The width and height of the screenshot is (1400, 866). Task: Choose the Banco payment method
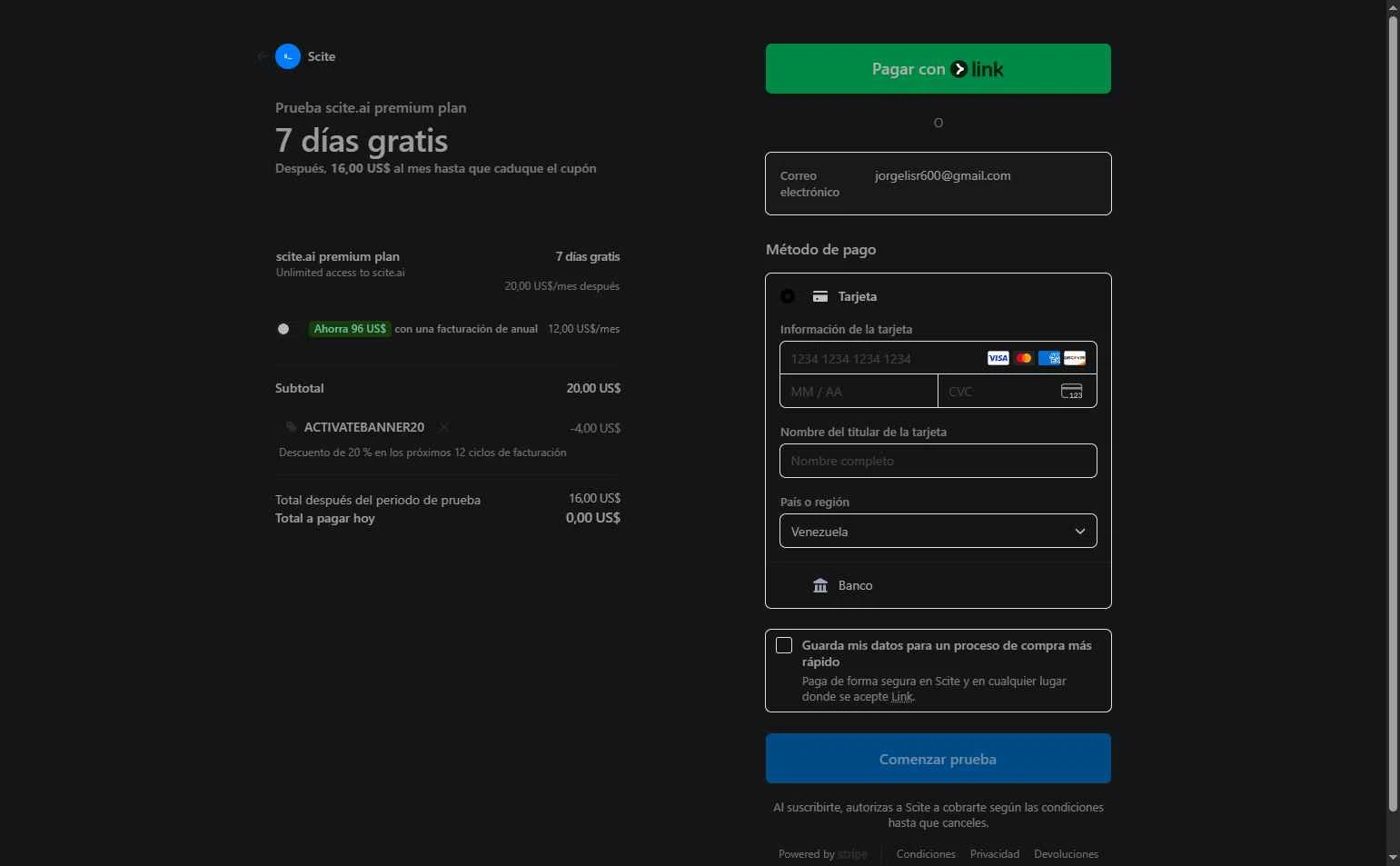pos(938,585)
